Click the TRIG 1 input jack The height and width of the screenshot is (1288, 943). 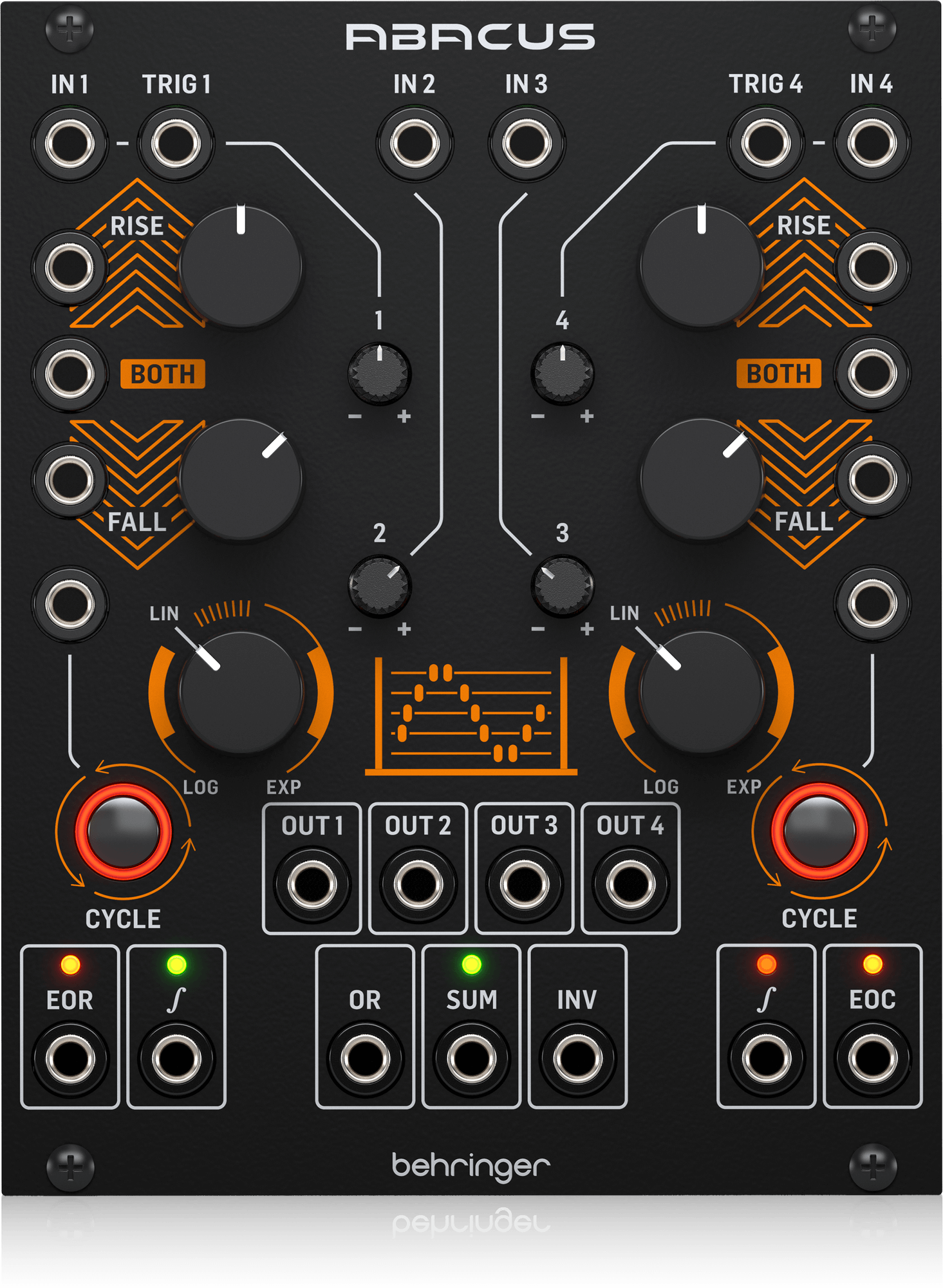[176, 143]
